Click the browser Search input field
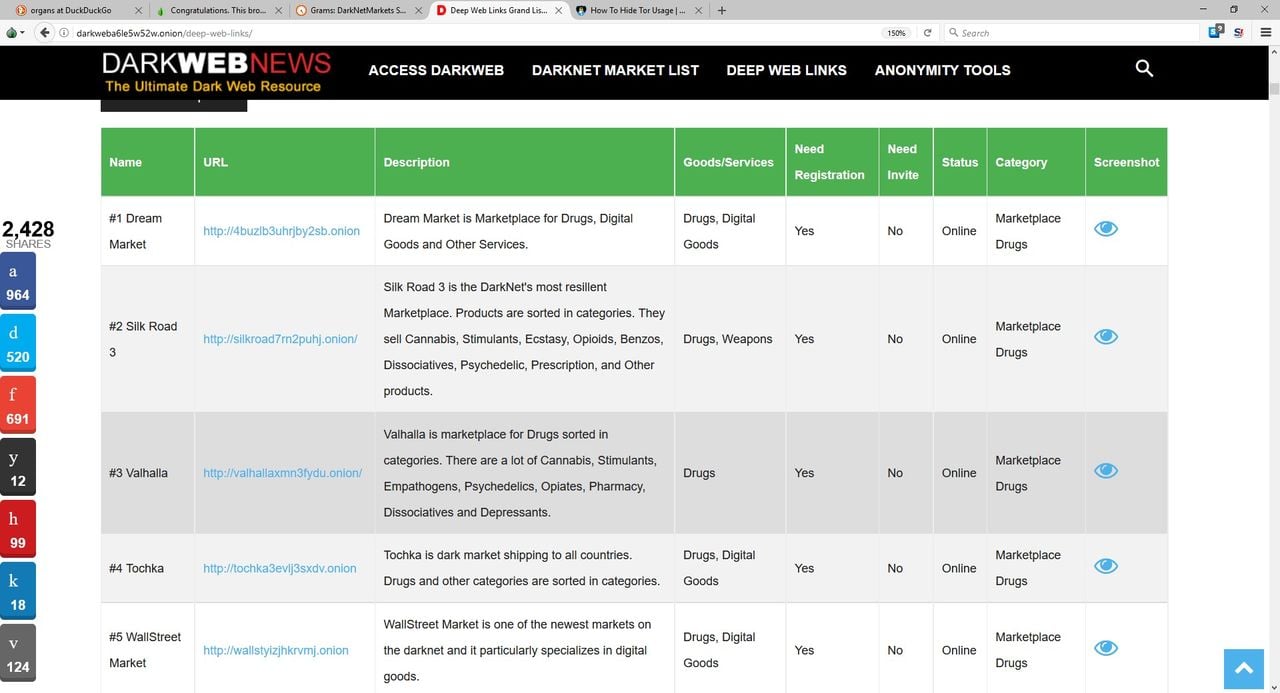 pos(1070,33)
